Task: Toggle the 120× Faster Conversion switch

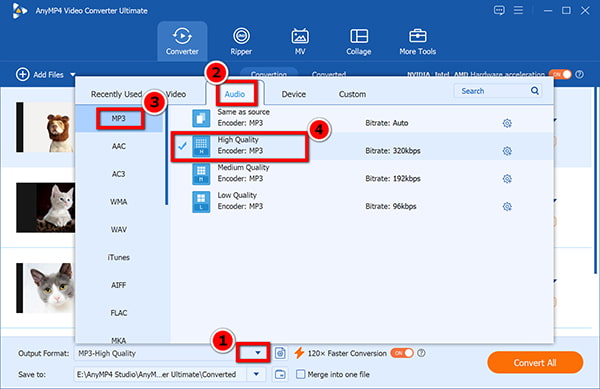Action: pyautogui.click(x=402, y=353)
